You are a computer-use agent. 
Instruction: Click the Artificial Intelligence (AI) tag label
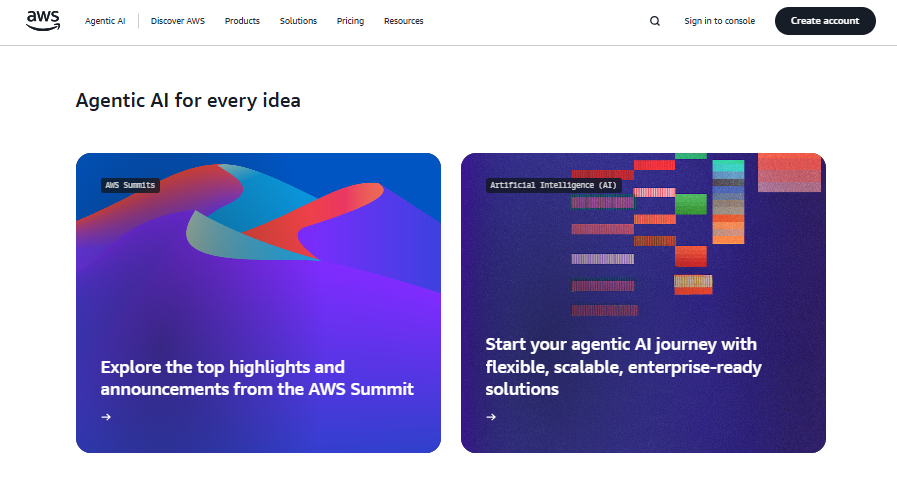[553, 185]
